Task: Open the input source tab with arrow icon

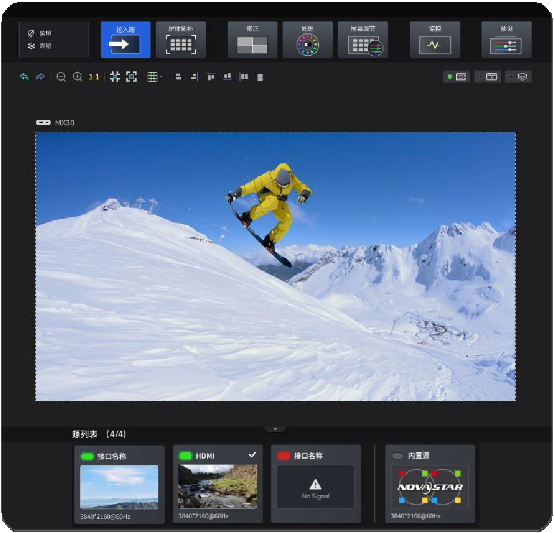Action: (125, 40)
